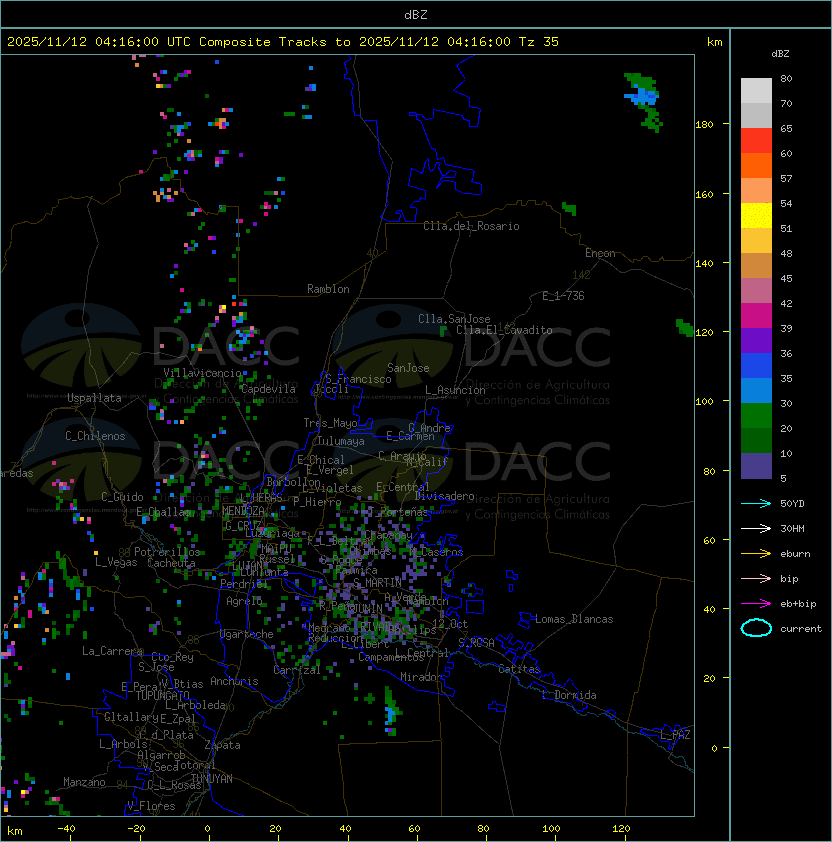Click the 'E_1-736' map label
Screen dimensions: 832x842
coord(563,296)
